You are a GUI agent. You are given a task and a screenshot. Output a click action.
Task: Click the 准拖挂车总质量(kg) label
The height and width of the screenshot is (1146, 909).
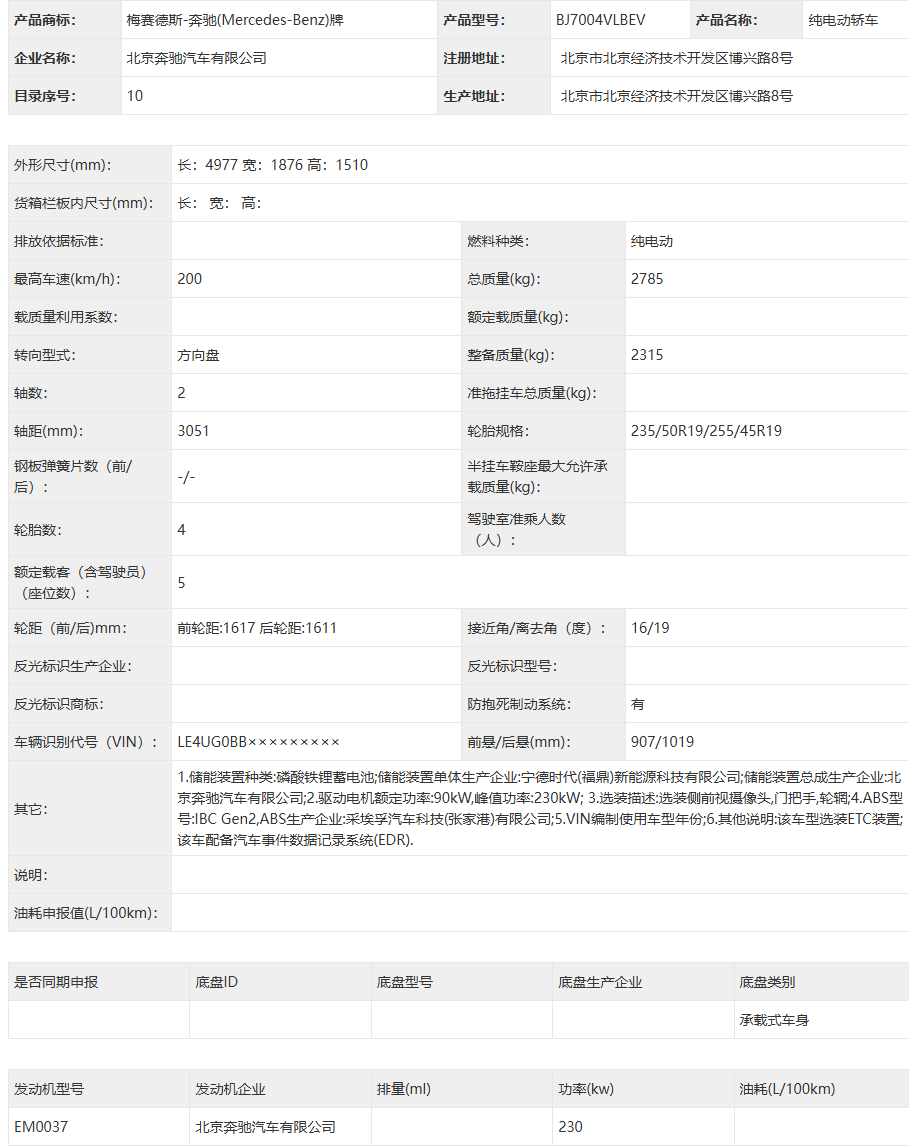(532, 392)
